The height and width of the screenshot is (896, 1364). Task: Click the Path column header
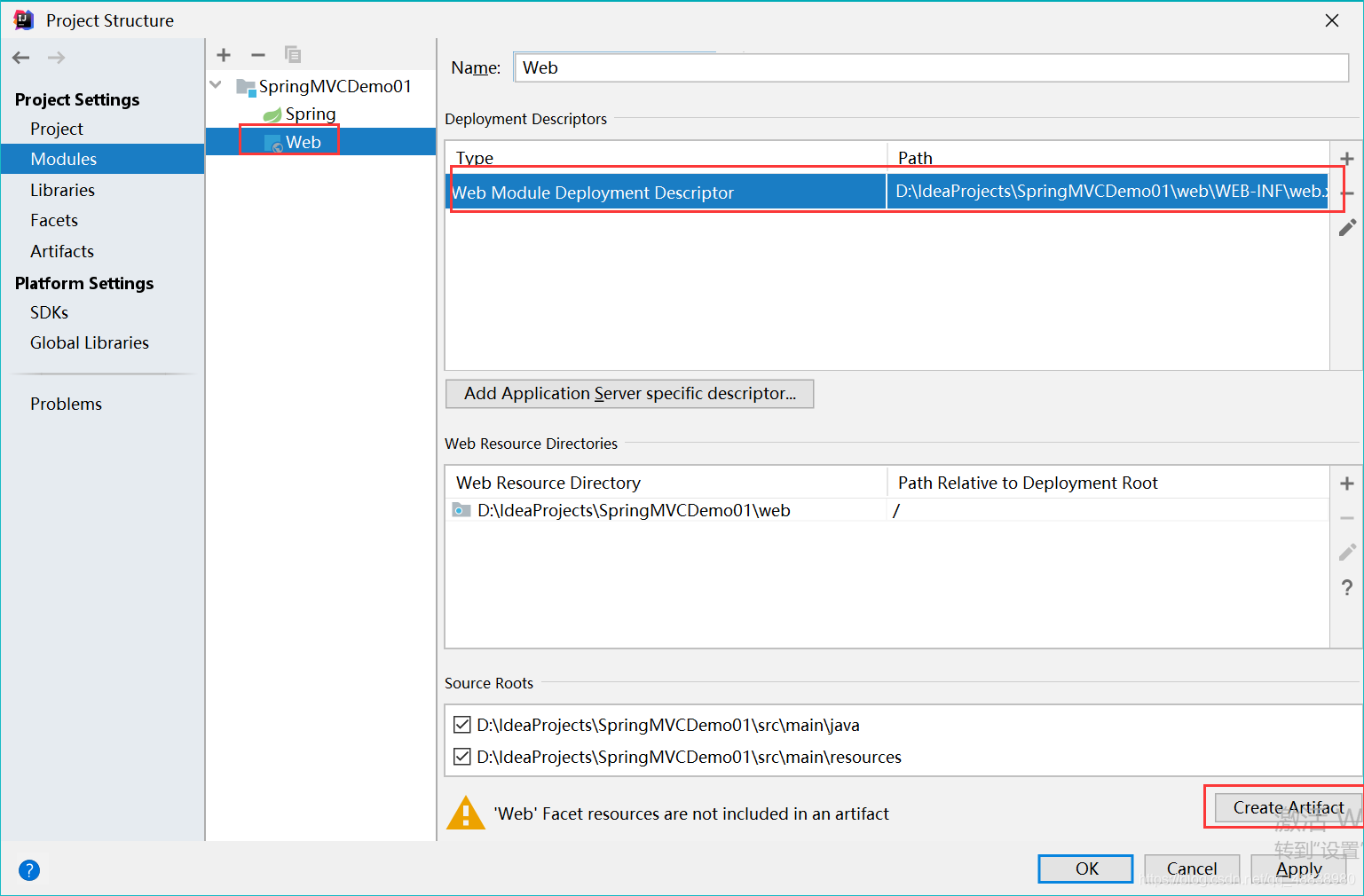click(x=915, y=158)
